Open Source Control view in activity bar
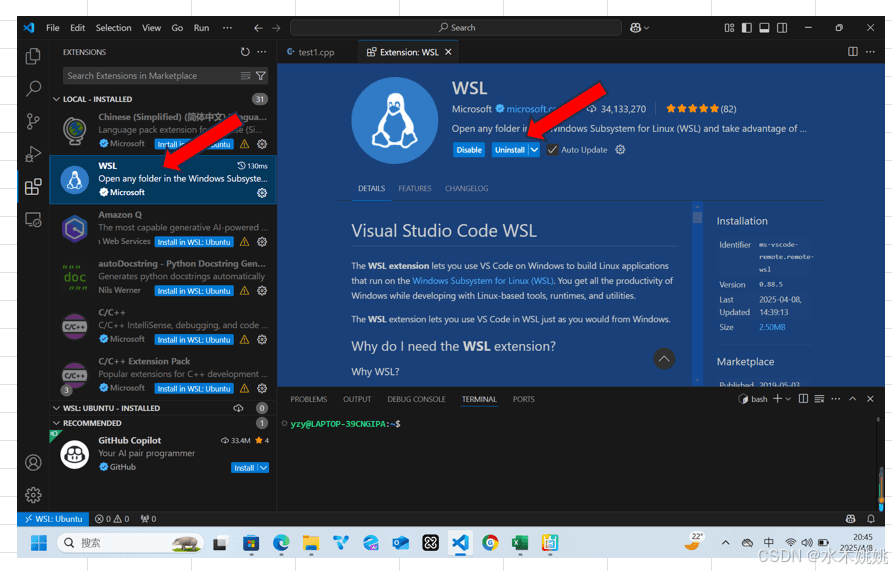 coord(33,121)
